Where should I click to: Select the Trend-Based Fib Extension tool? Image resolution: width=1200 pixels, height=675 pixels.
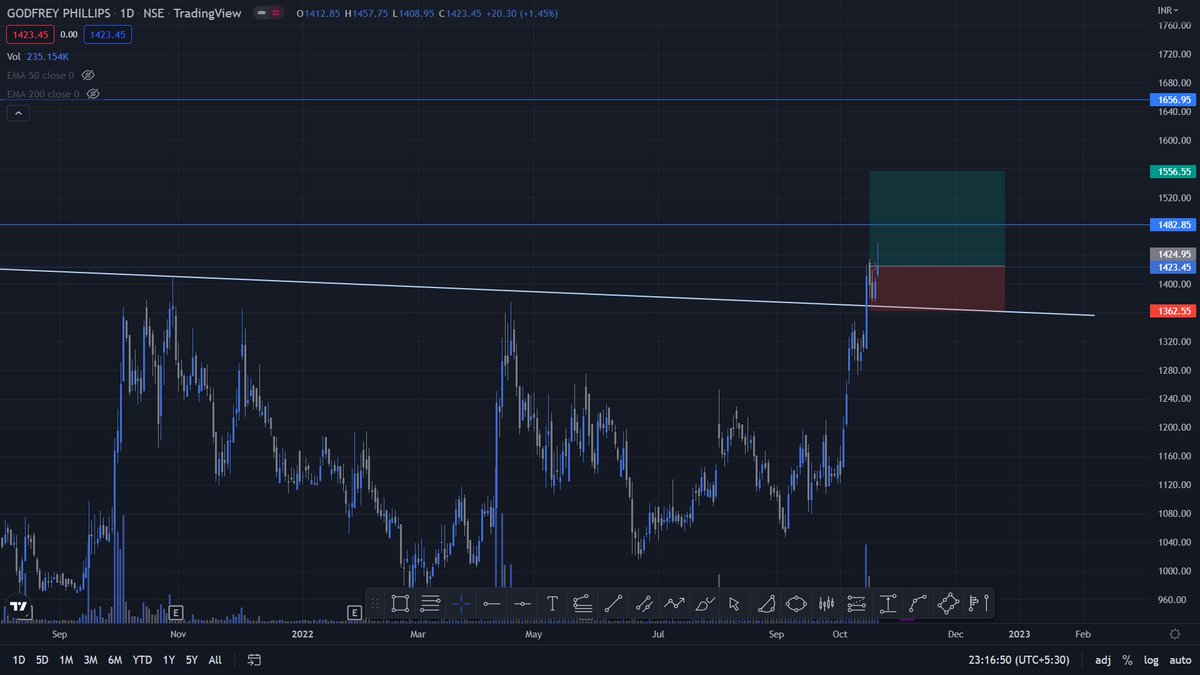[x=583, y=603]
